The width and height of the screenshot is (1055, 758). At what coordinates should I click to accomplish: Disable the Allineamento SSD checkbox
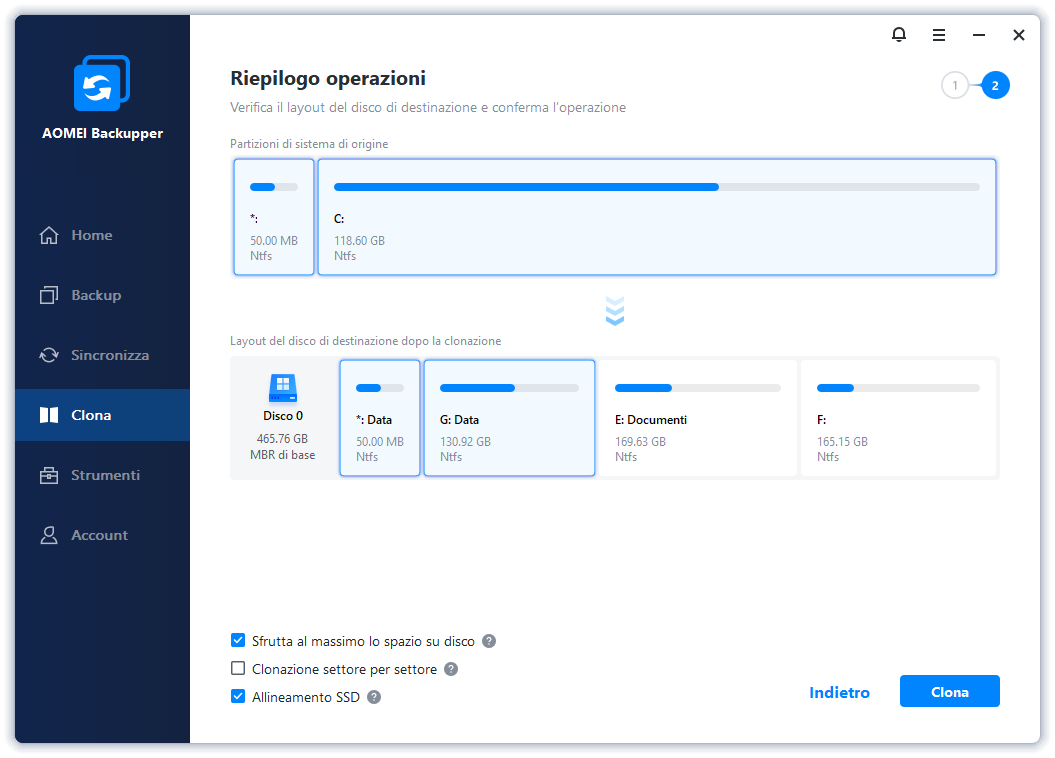238,697
